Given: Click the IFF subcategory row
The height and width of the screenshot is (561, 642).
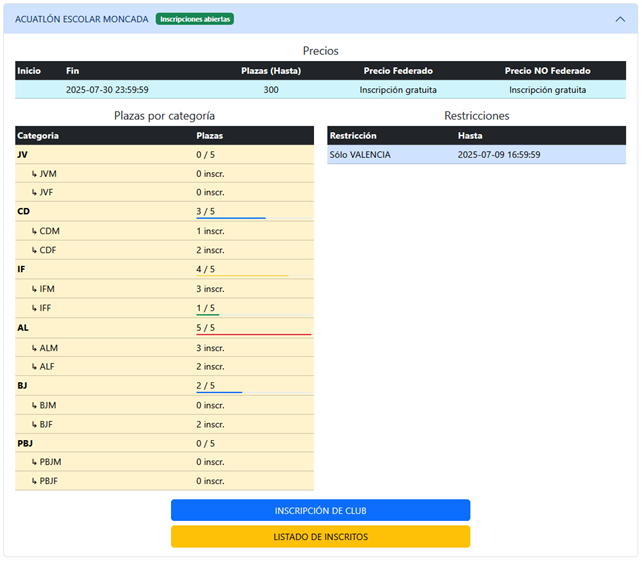Looking at the screenshot, I should (164, 308).
